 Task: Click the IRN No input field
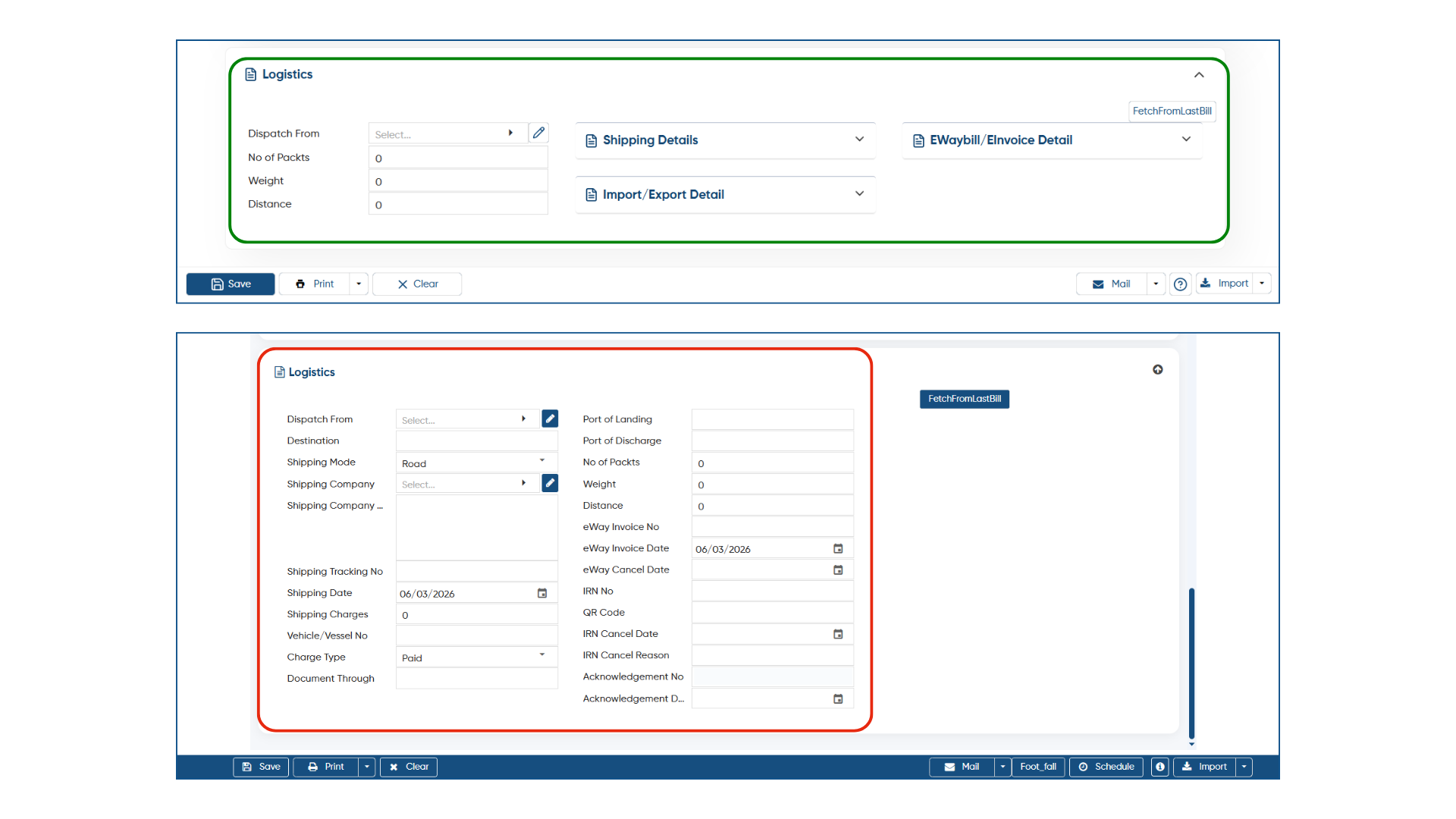(x=772, y=591)
